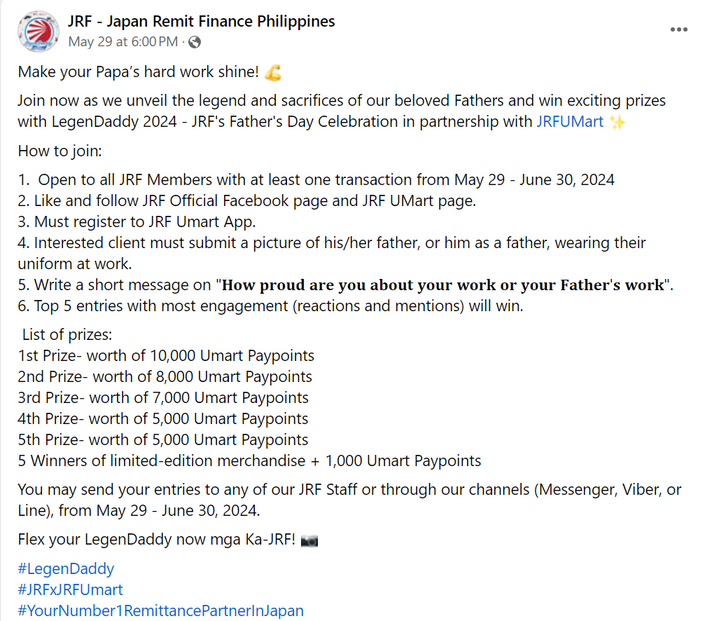Click the 1st Prize 10,000 Umart Paypoints line
This screenshot has width=712, height=621.
pyautogui.click(x=166, y=355)
